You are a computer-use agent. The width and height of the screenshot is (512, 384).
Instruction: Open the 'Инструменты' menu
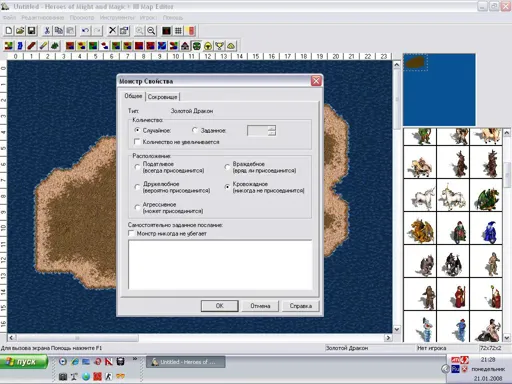coord(117,17)
